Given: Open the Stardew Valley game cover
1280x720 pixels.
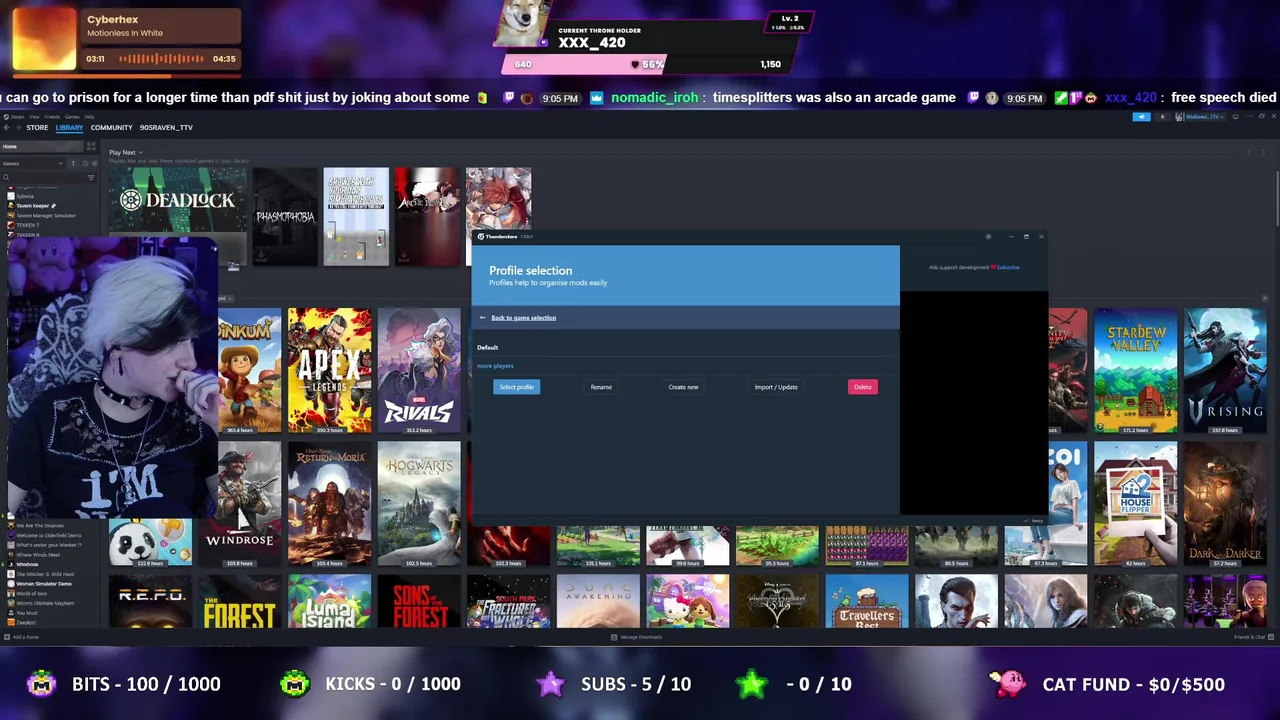Looking at the screenshot, I should (x=1135, y=371).
